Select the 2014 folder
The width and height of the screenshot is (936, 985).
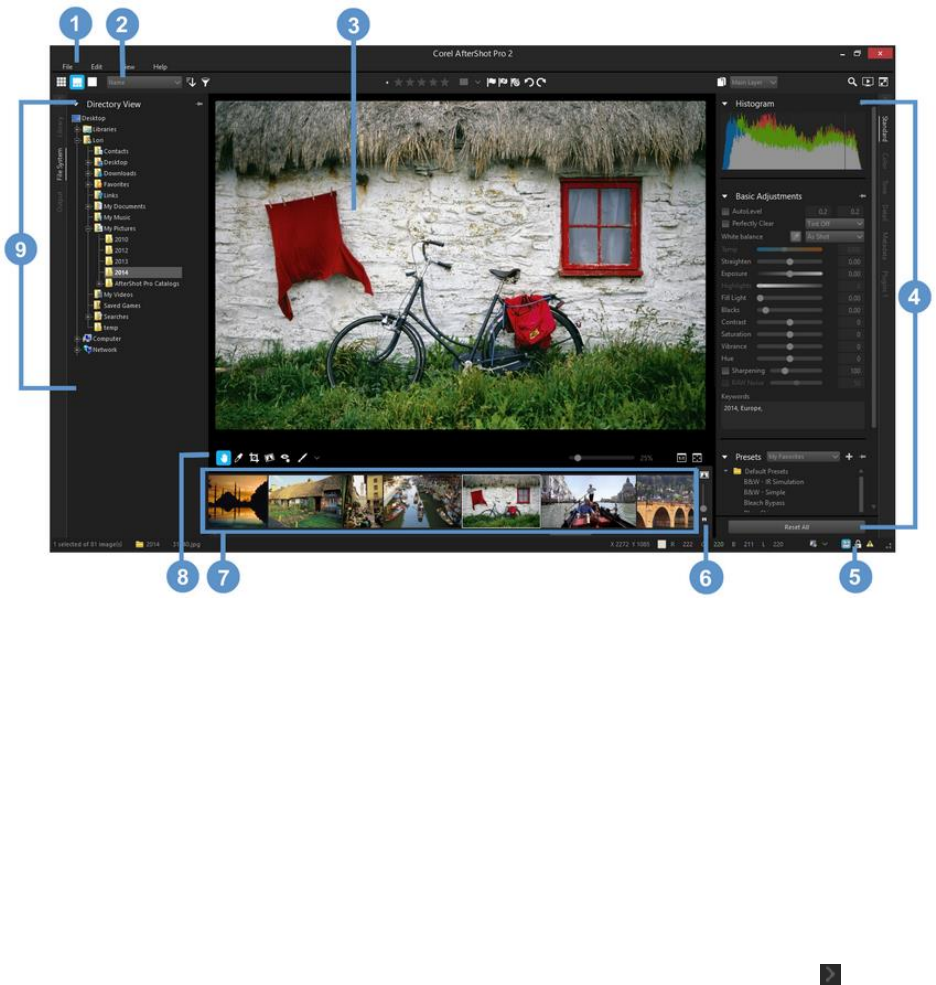tap(144, 273)
